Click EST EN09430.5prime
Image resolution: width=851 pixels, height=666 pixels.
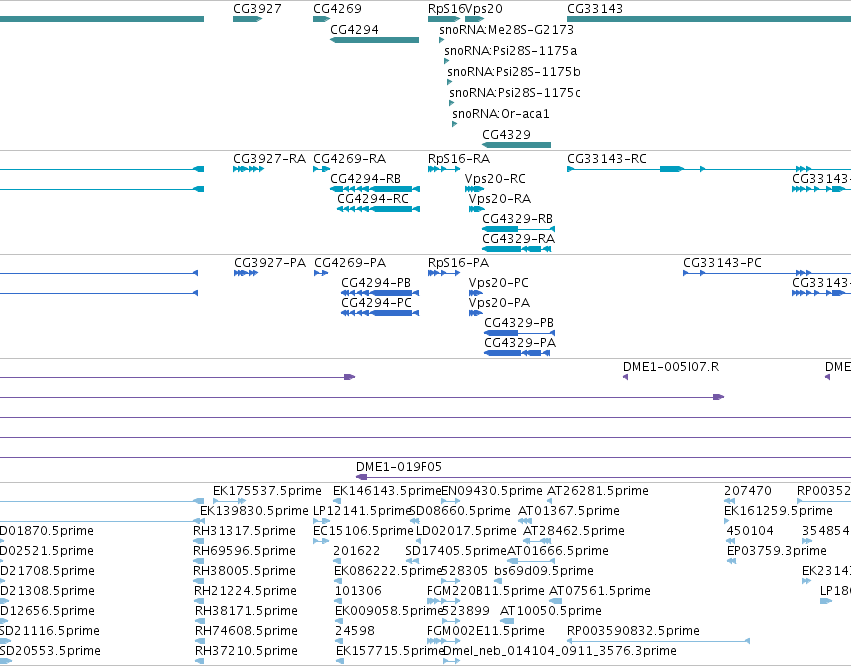tap(492, 491)
